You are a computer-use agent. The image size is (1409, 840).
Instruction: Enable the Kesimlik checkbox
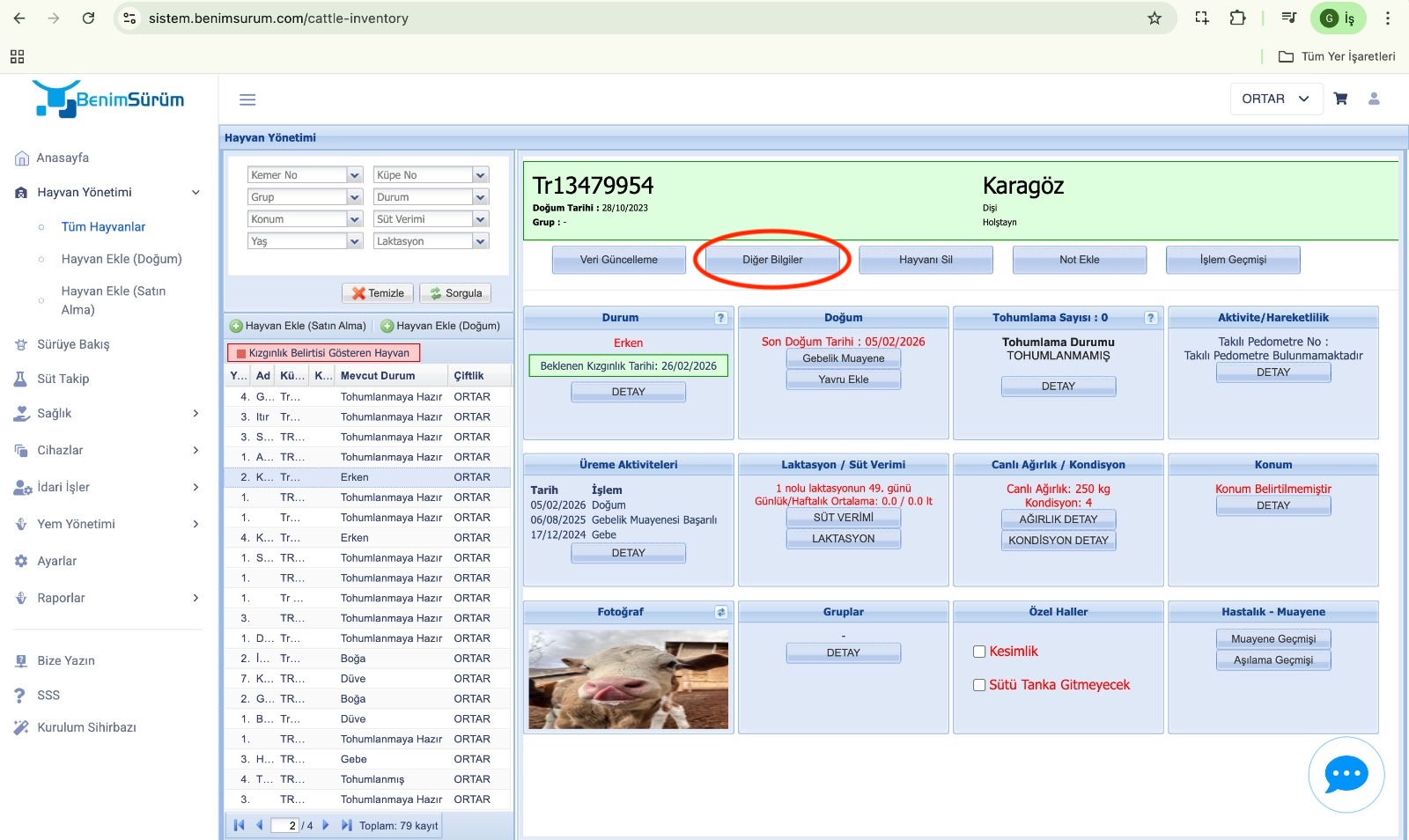click(978, 652)
